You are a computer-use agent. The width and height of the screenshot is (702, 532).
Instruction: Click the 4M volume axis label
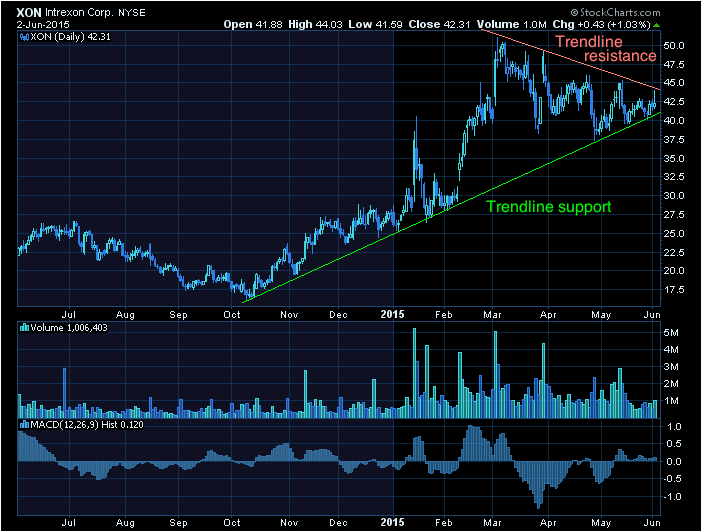click(x=671, y=350)
